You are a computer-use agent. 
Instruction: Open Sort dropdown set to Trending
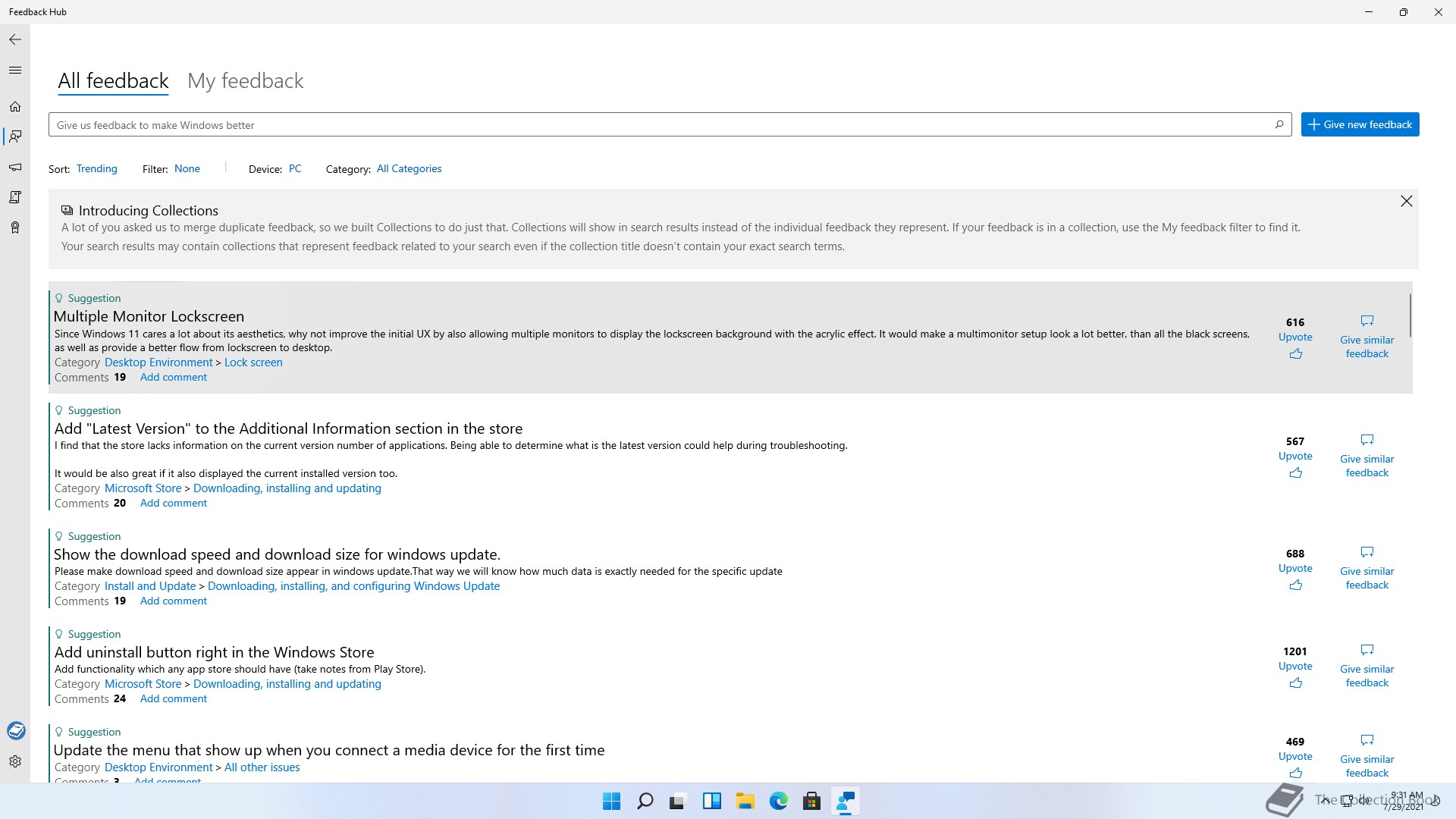pyautogui.click(x=97, y=169)
